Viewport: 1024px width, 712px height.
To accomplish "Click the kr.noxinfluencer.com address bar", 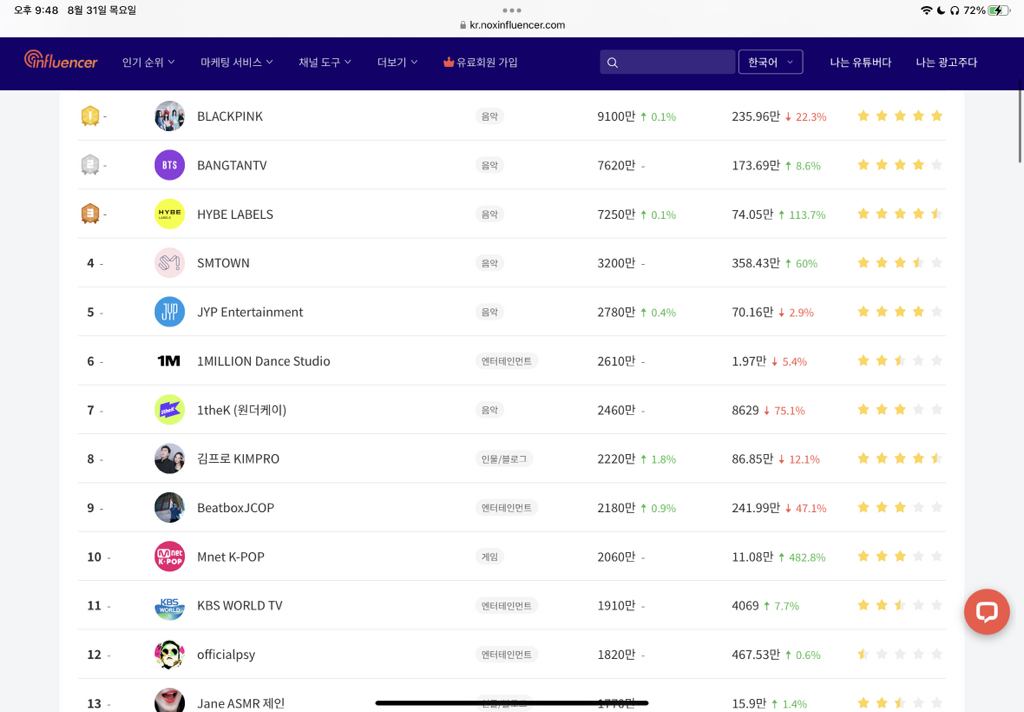I will tap(512, 25).
